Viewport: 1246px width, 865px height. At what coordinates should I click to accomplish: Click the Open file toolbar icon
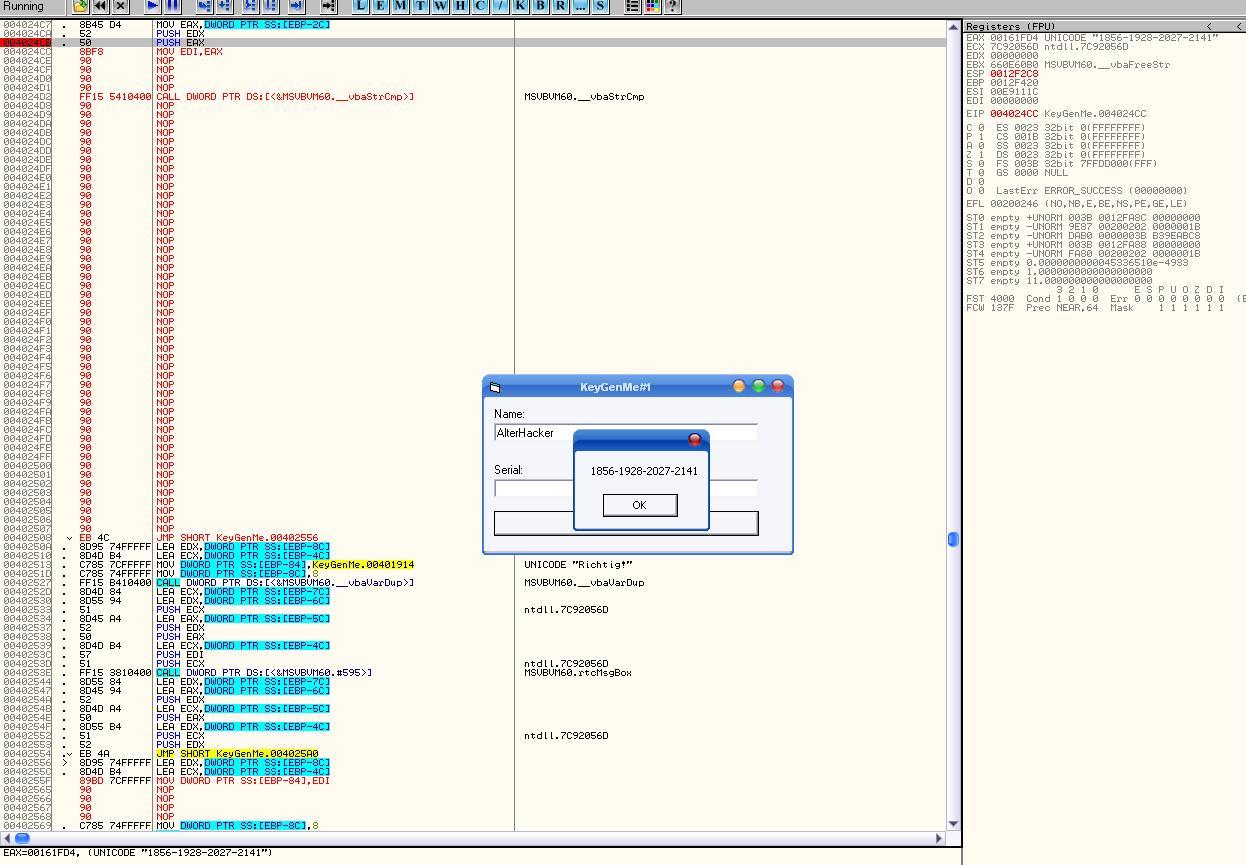pyautogui.click(x=81, y=6)
